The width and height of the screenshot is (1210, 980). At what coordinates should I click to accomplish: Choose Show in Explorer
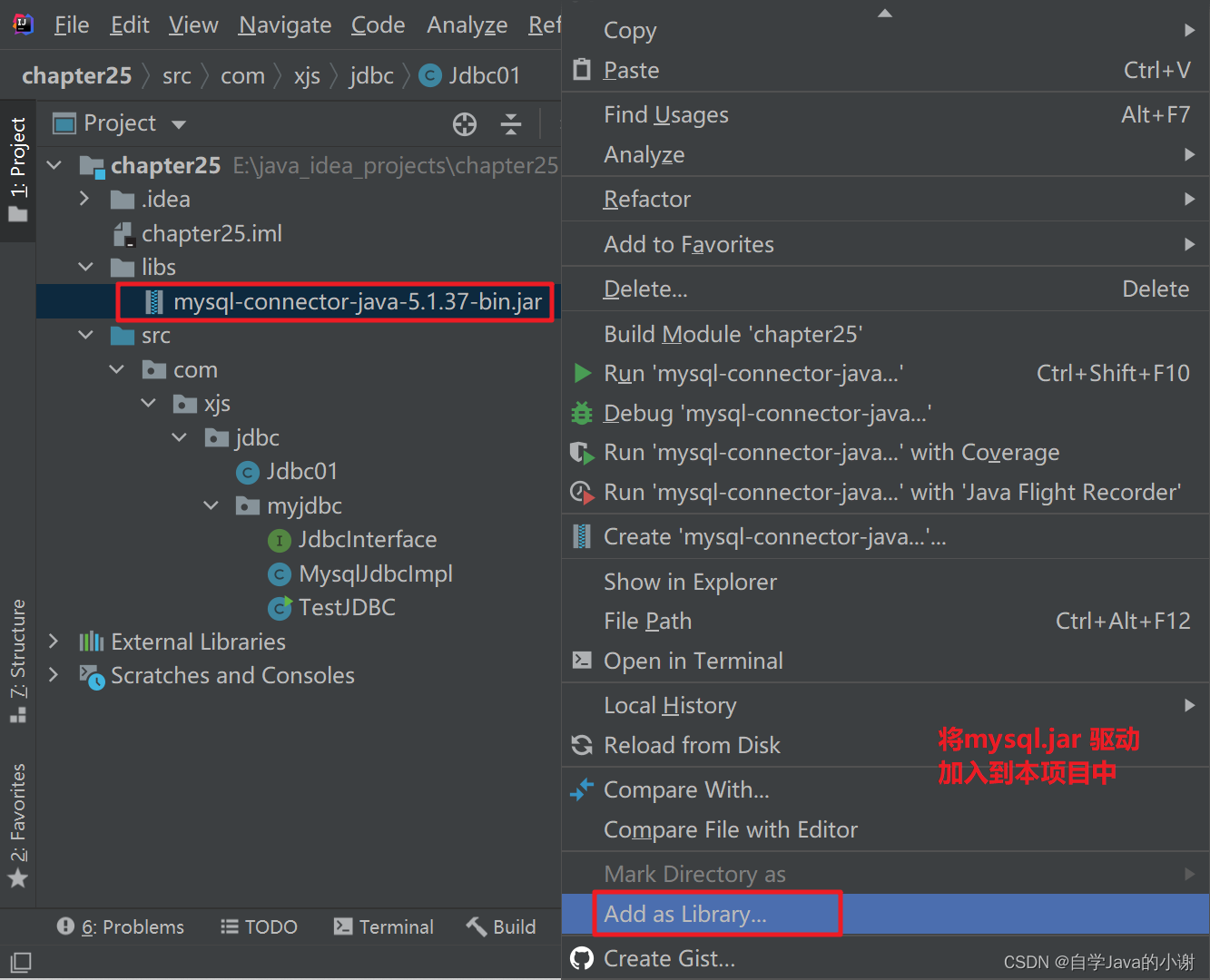click(885, 582)
